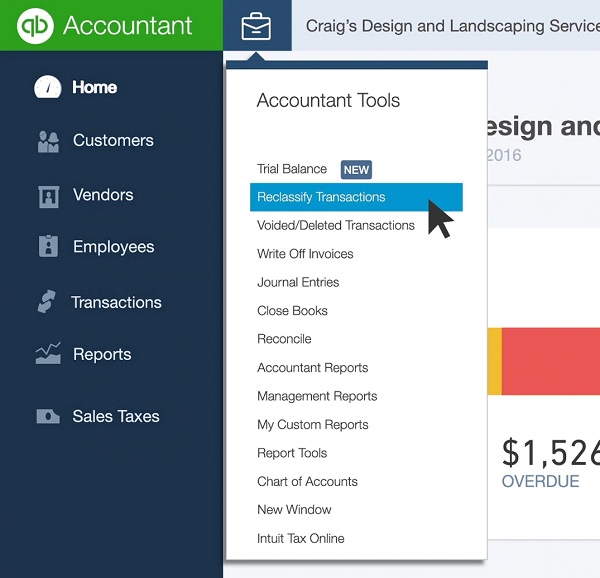Screen dimensions: 600x578
Task: Click the NEW badge next to Trial Balance
Action: [356, 169]
